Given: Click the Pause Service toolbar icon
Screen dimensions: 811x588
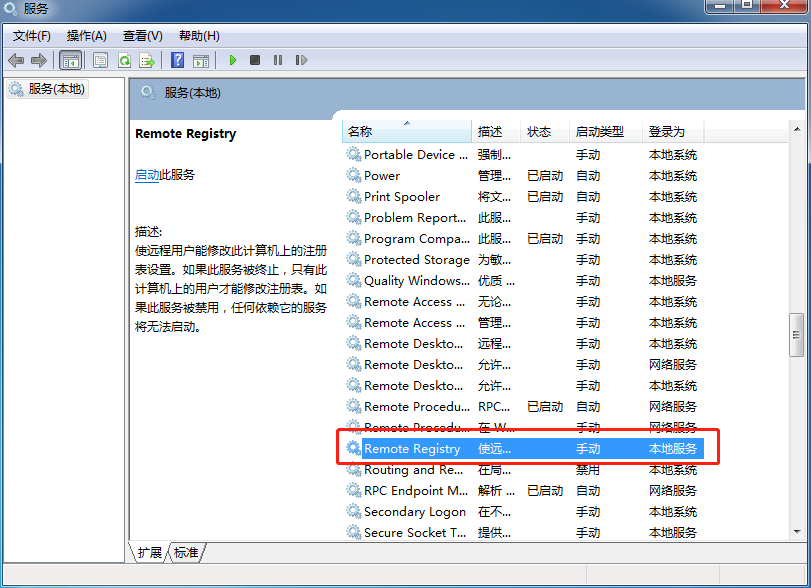Looking at the screenshot, I should [277, 61].
